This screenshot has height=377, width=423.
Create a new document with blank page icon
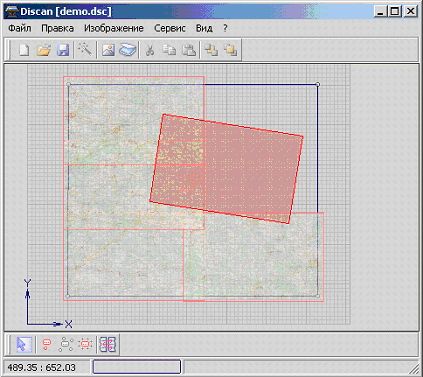point(24,50)
